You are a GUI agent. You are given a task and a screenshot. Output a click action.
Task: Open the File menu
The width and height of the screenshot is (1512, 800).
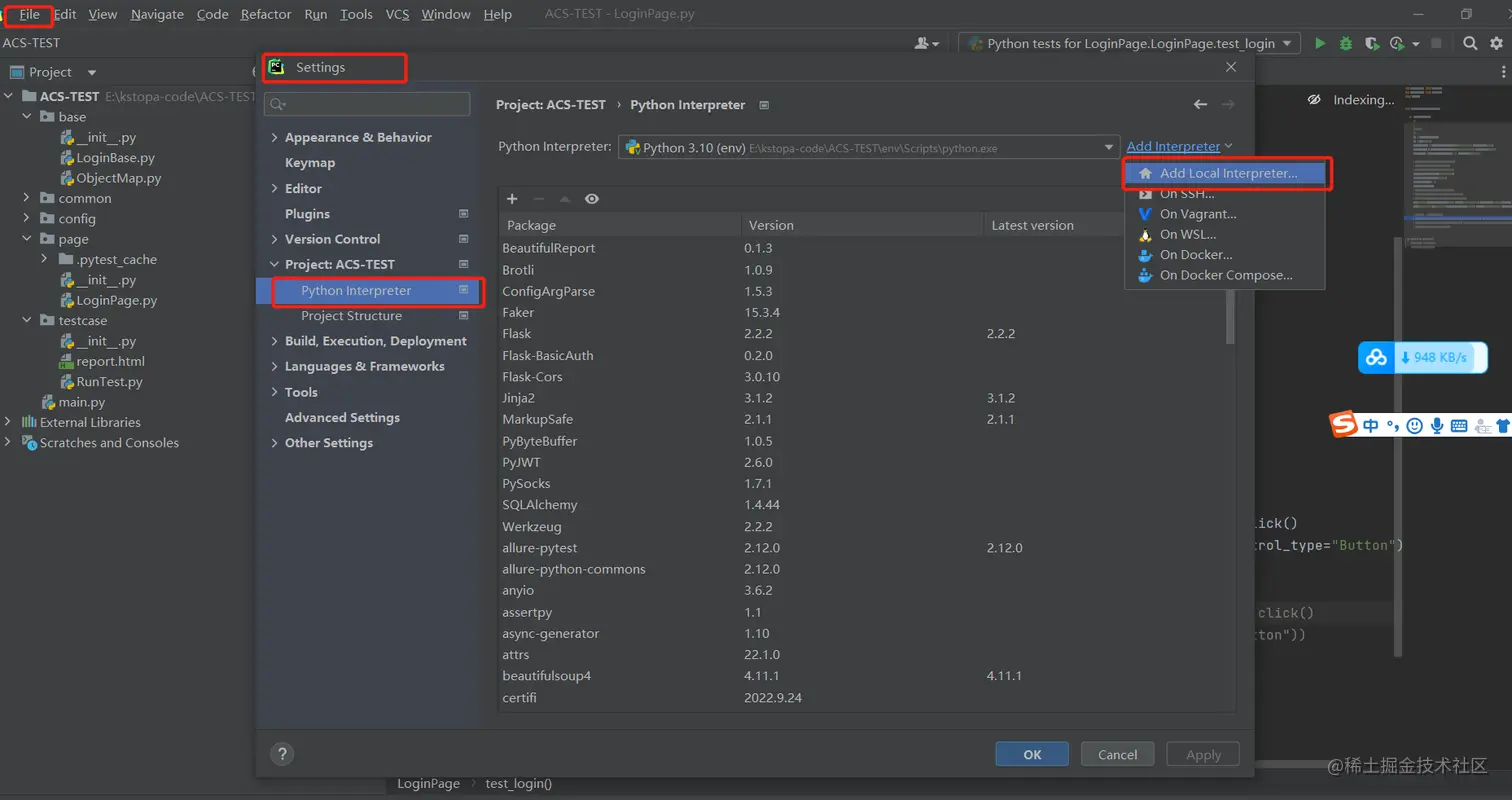[29, 14]
